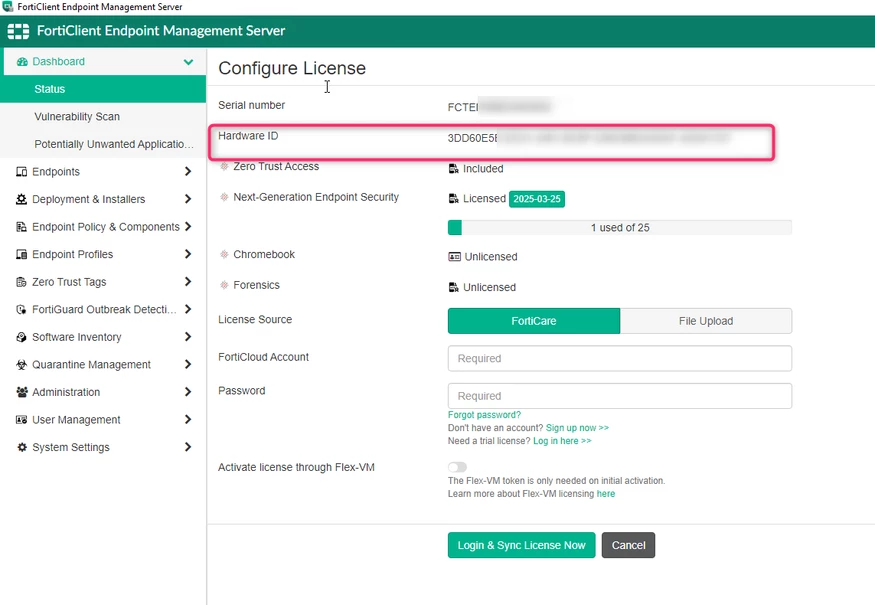875x605 pixels.
Task: Click the FortiClient EMS grid logo icon
Action: (x=18, y=31)
